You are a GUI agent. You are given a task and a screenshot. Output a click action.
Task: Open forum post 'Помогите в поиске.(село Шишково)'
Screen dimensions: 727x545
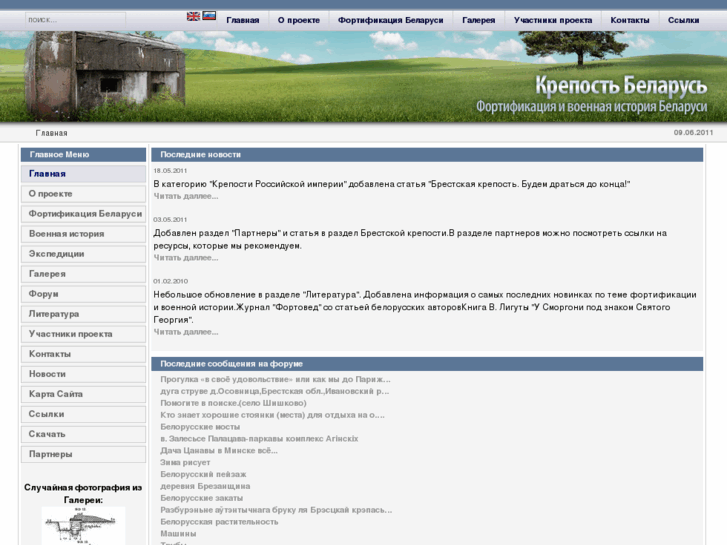pos(233,403)
